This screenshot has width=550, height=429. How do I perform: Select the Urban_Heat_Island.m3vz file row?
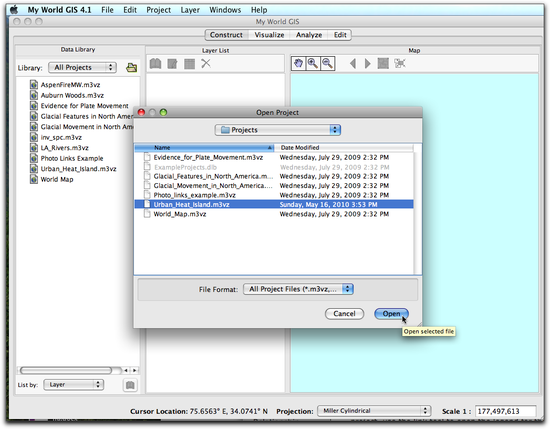click(274, 205)
